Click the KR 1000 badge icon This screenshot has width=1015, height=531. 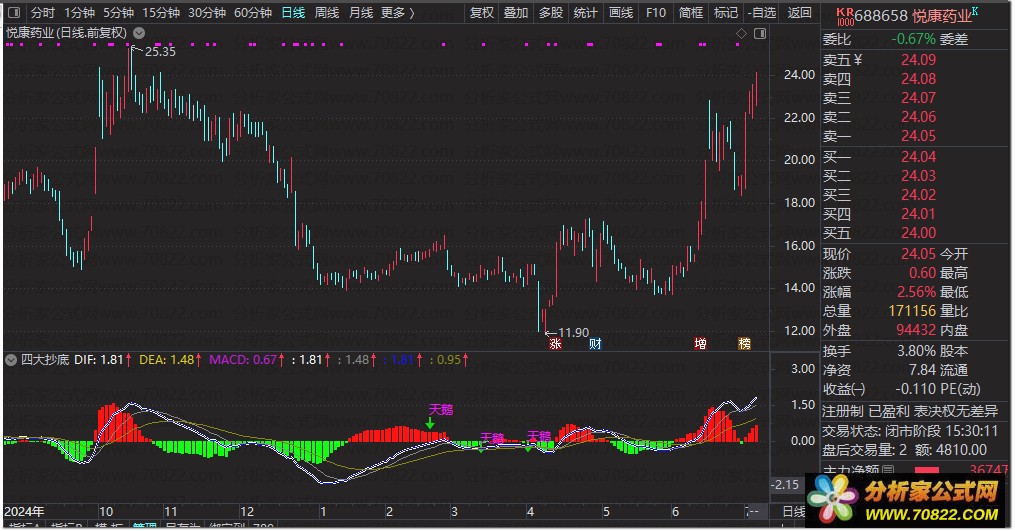pyautogui.click(x=844, y=16)
